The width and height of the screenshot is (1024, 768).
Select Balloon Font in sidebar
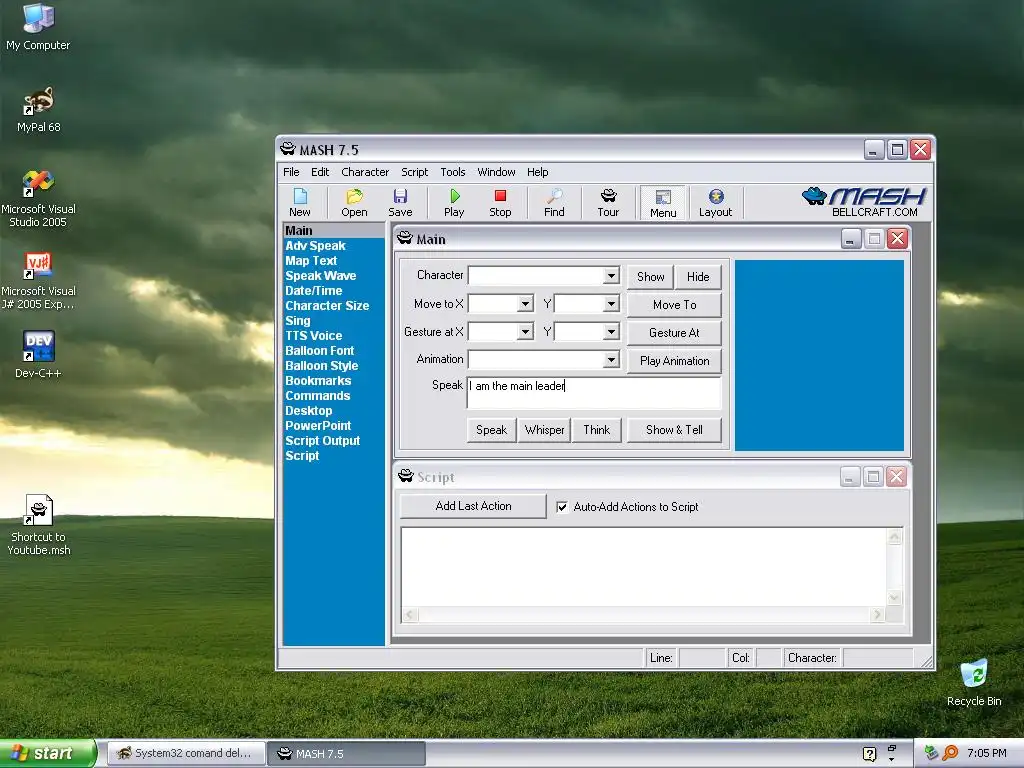[x=319, y=351]
